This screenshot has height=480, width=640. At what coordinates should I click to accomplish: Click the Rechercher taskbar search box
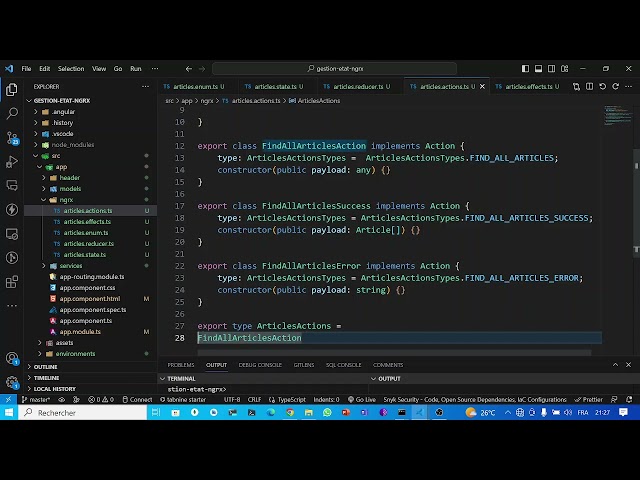tap(82, 413)
